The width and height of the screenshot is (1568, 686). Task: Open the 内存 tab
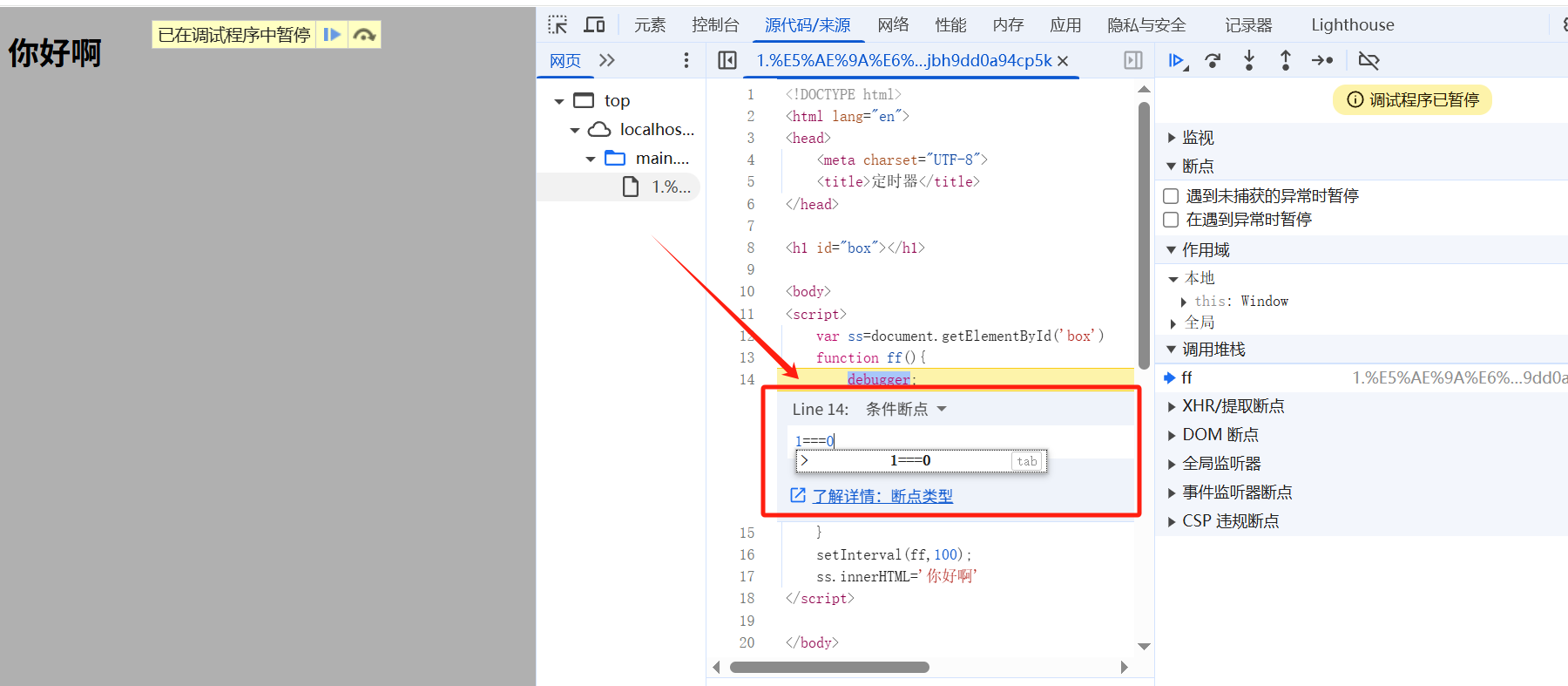[x=1008, y=24]
